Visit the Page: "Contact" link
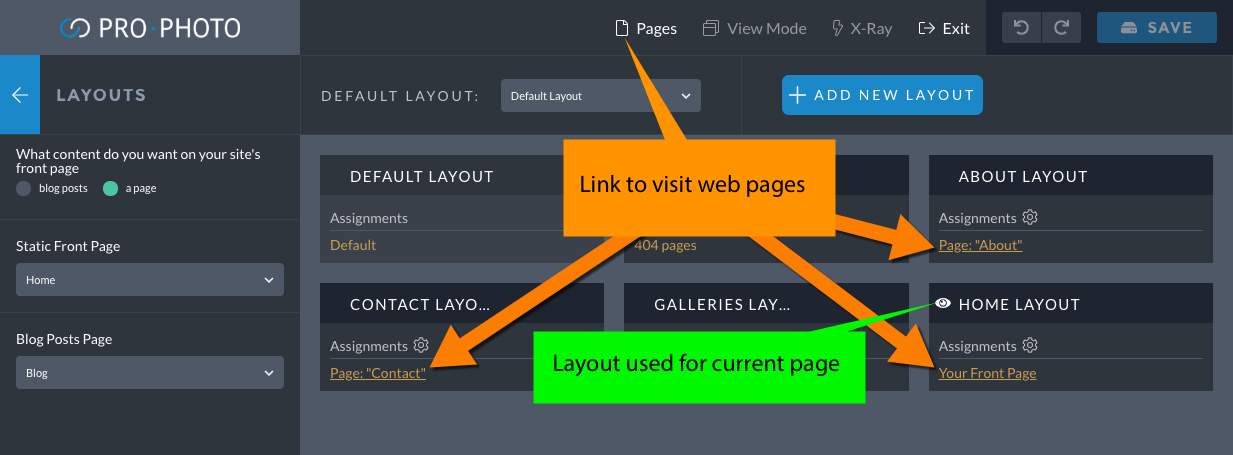Viewport: 1233px width, 455px height. (378, 373)
